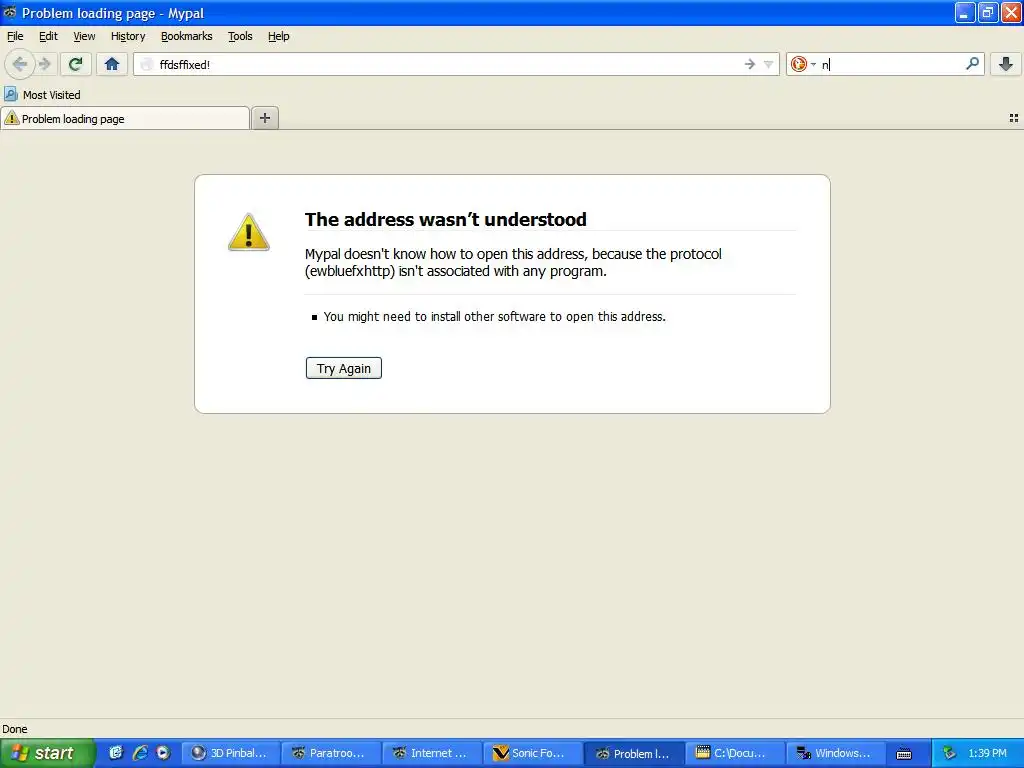Open the History menu
Image resolution: width=1024 pixels, height=768 pixels.
(128, 36)
